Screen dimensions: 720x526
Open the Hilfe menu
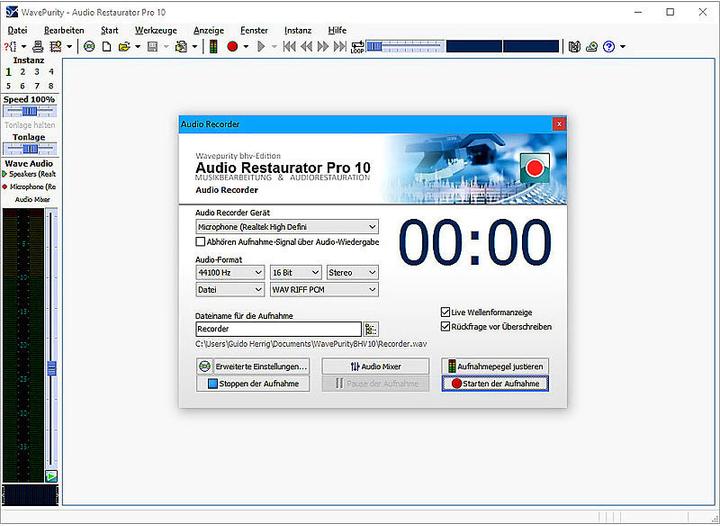[x=337, y=30]
